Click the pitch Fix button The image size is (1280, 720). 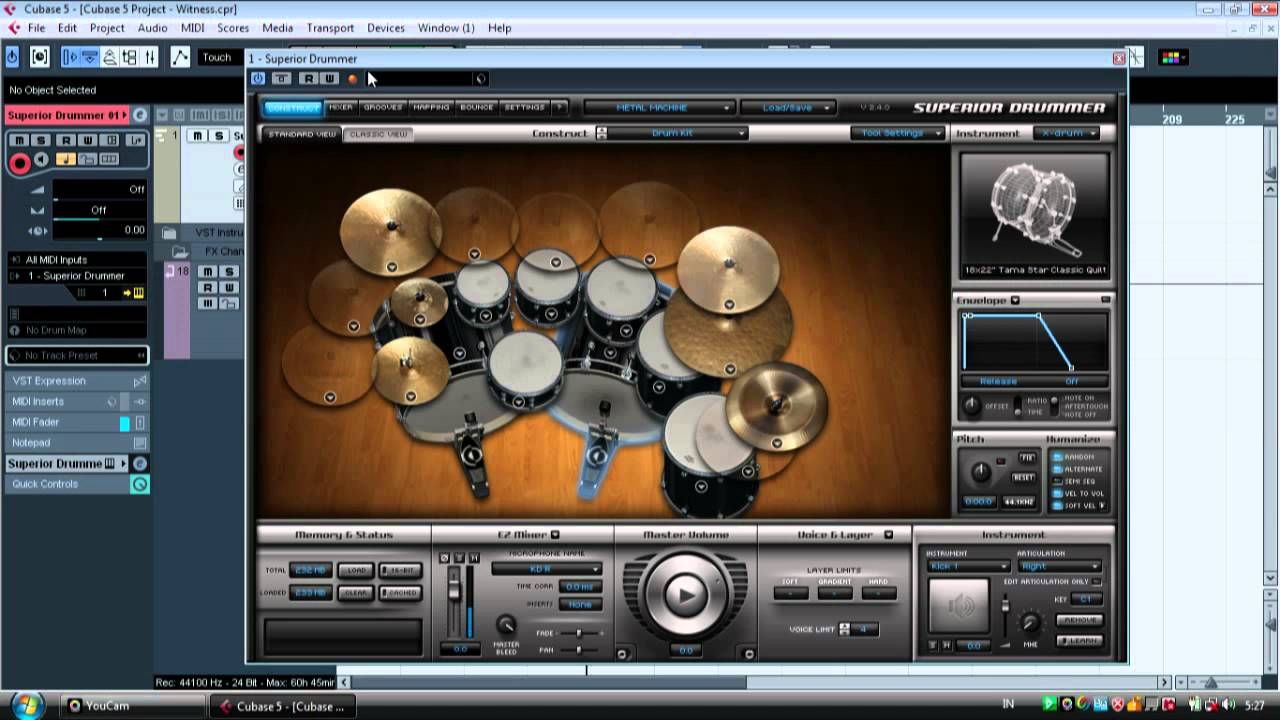point(1027,458)
